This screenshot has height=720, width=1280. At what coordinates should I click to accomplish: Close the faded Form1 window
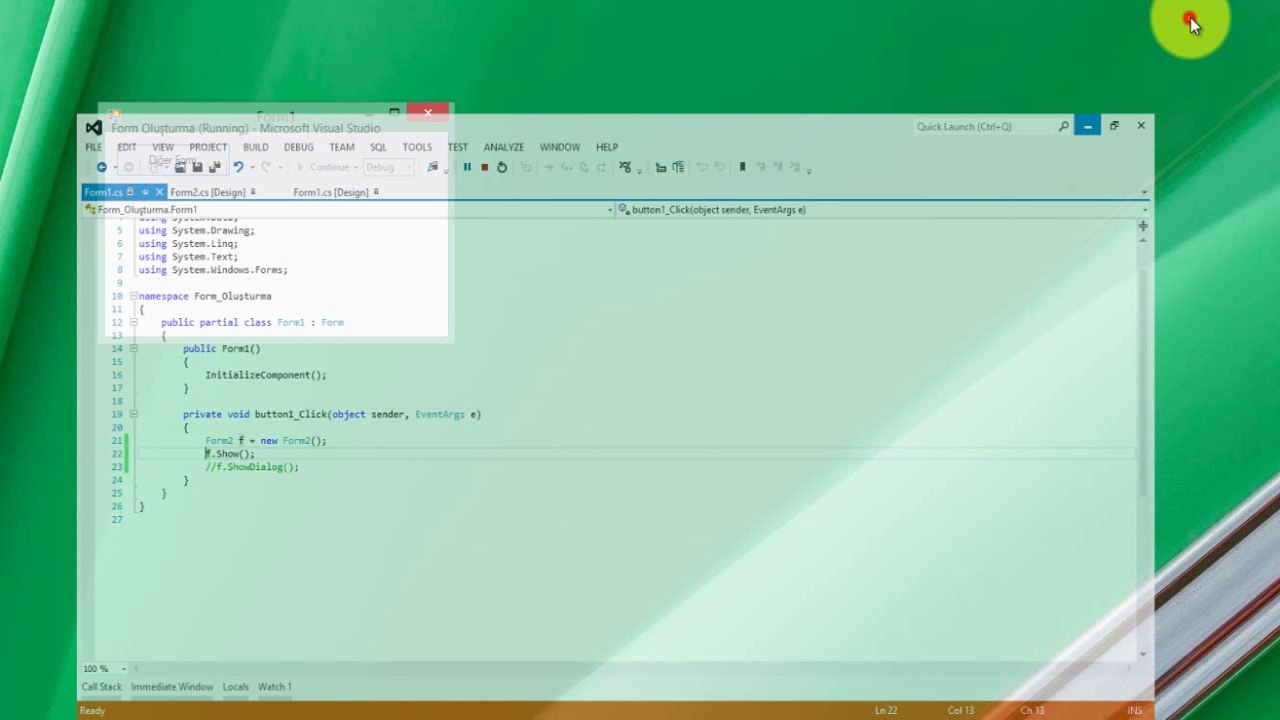tap(428, 113)
